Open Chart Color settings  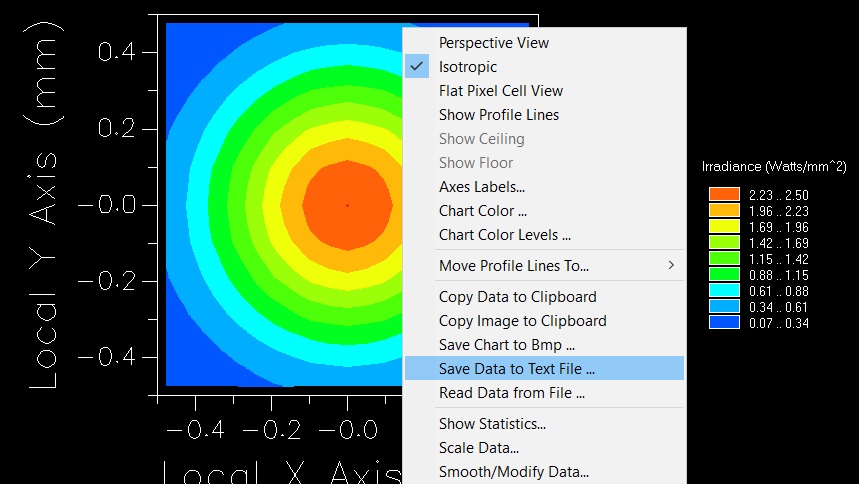pos(544,211)
